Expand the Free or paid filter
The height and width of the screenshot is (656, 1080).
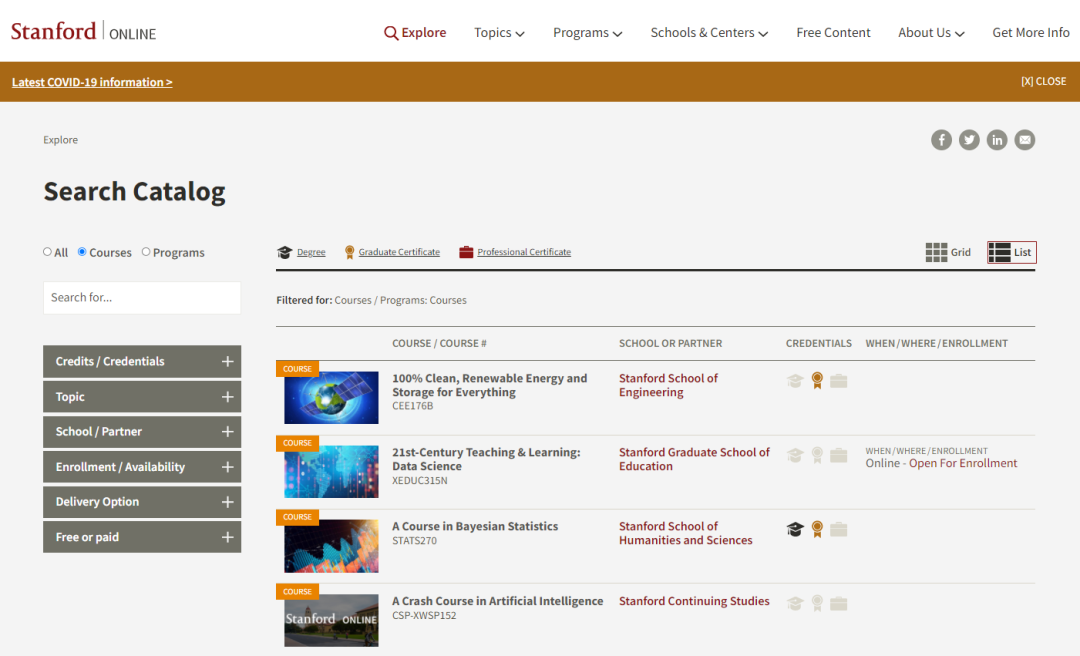click(142, 537)
